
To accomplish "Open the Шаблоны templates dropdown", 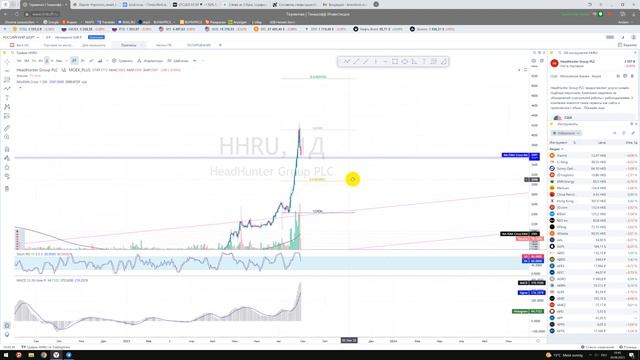I will coord(178,61).
